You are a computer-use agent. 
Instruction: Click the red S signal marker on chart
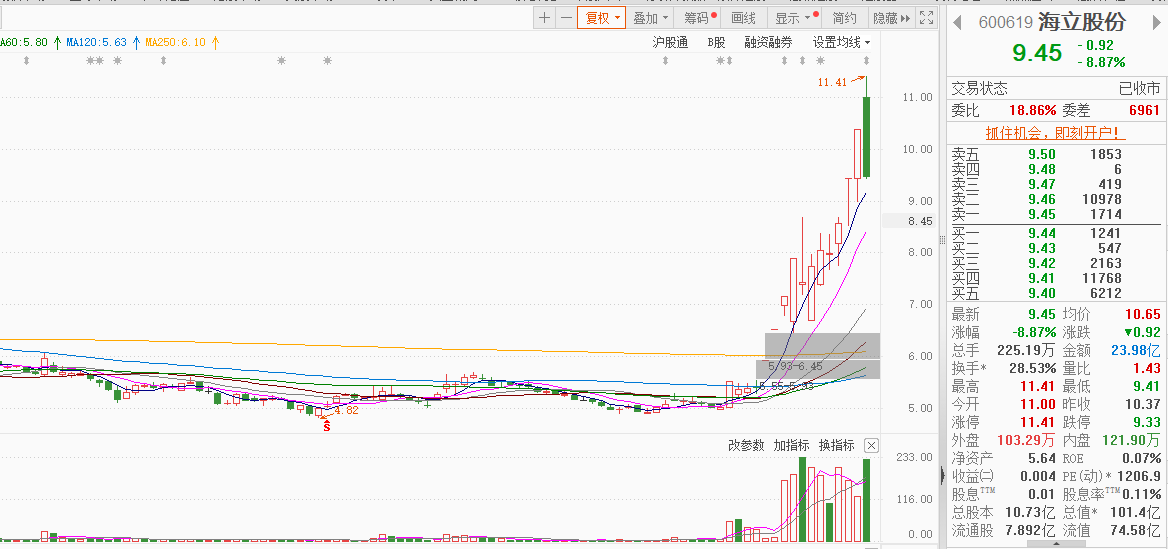pos(325,426)
